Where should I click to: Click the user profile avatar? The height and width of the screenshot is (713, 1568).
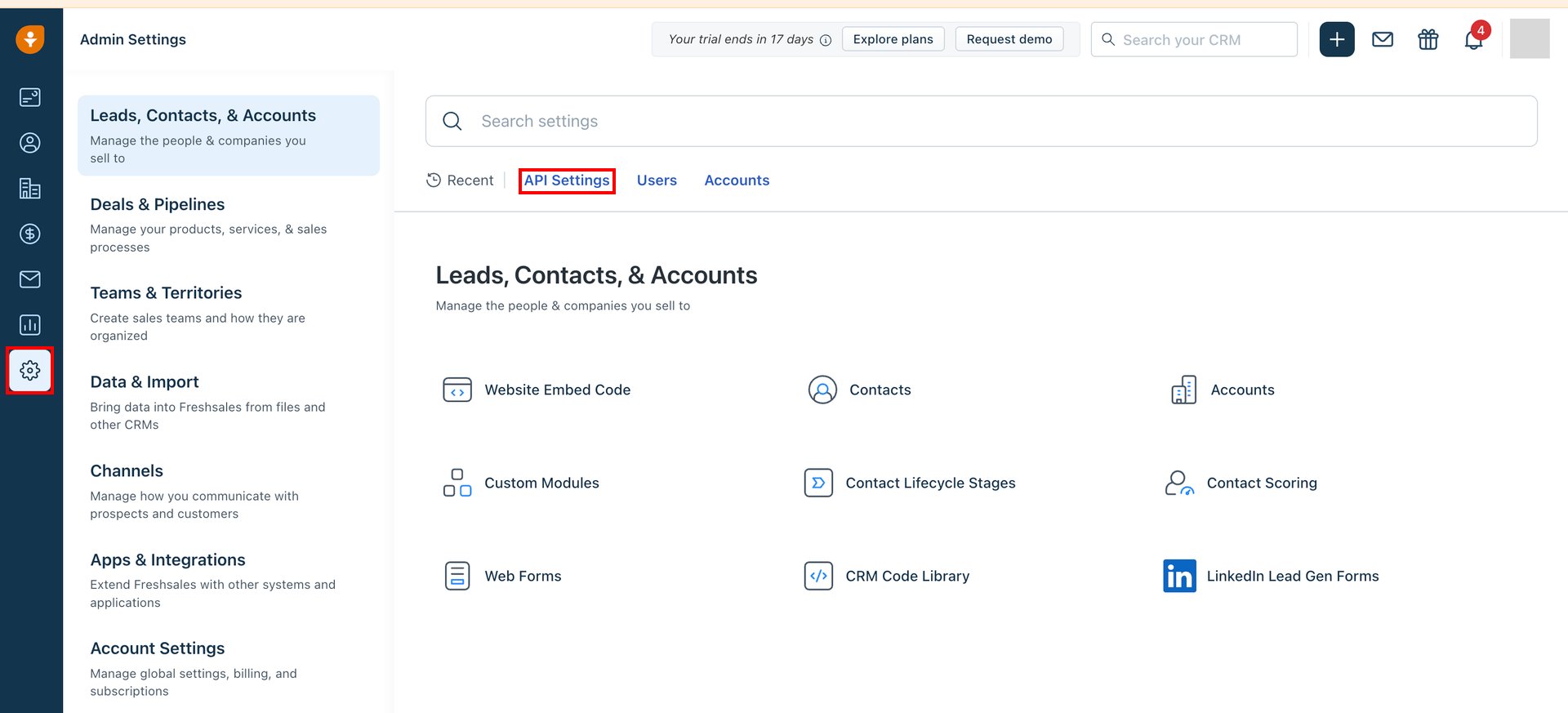pyautogui.click(x=1530, y=39)
